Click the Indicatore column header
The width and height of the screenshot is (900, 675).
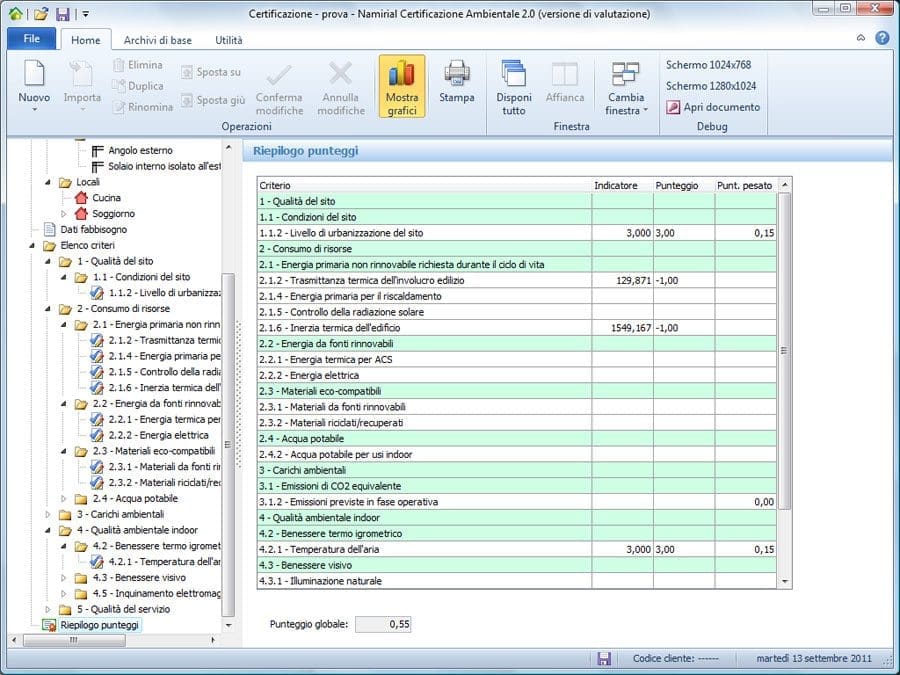point(622,185)
